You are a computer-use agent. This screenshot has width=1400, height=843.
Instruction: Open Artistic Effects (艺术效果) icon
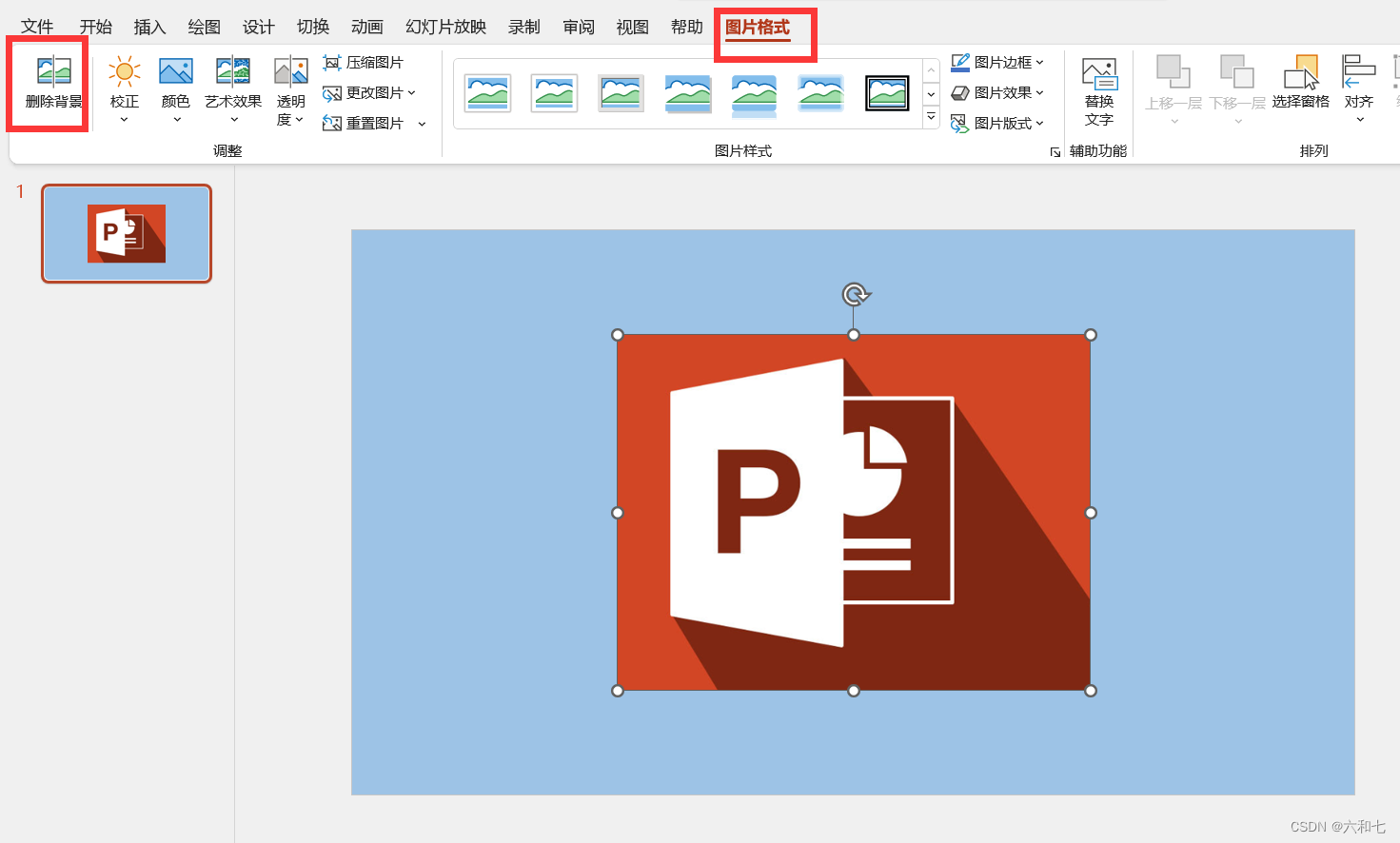pos(233,71)
